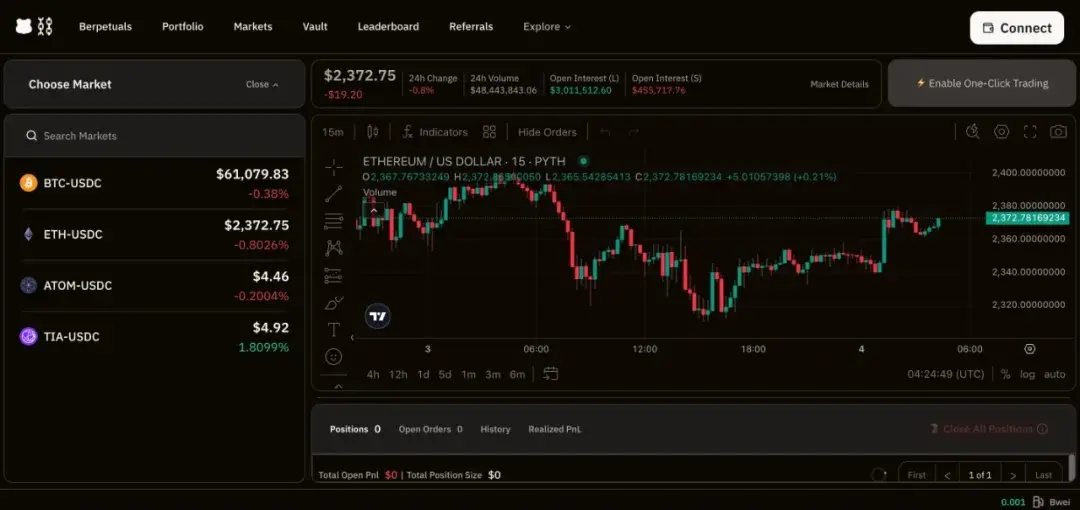Open the go-to-date calendar icon
The width and height of the screenshot is (1080, 510).
550,374
